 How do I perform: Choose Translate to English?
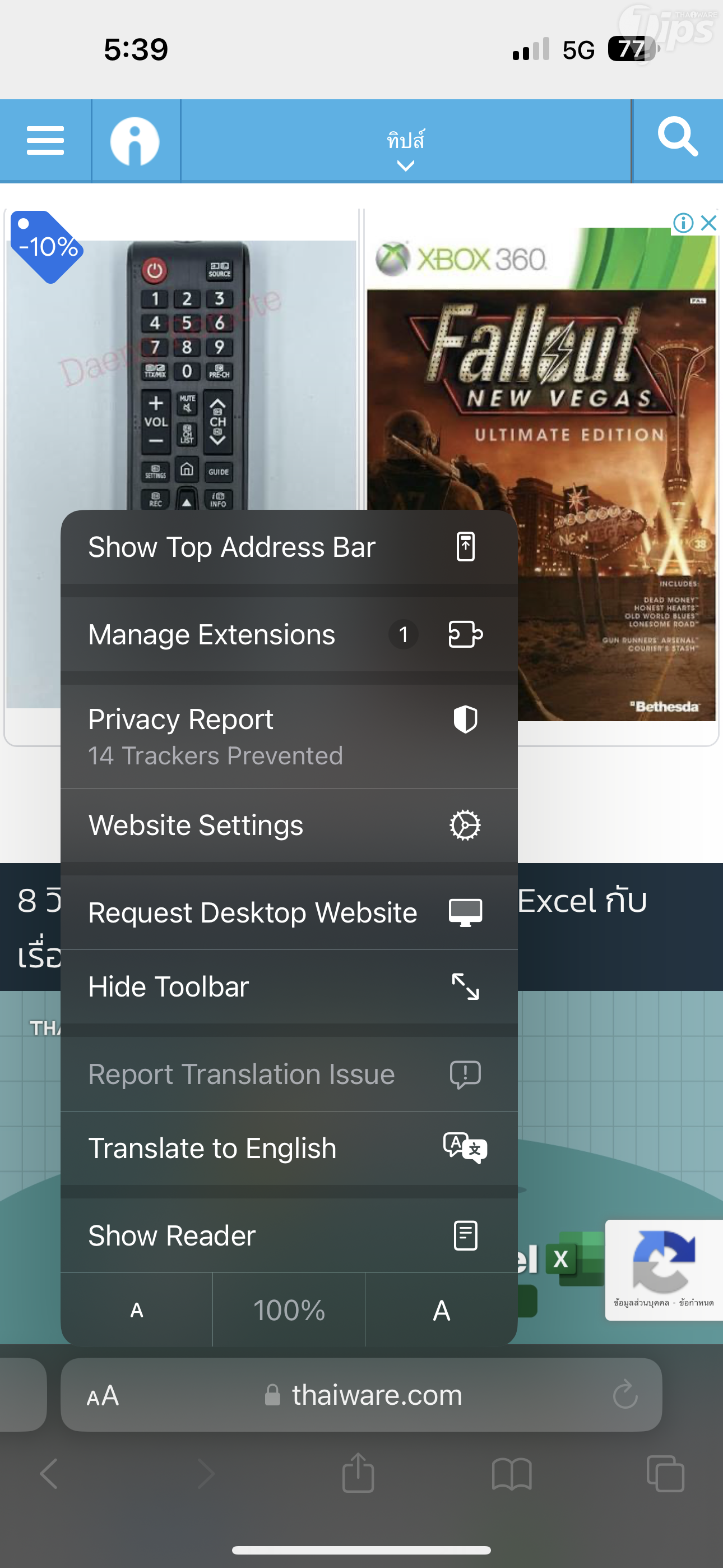pyautogui.click(x=289, y=1149)
